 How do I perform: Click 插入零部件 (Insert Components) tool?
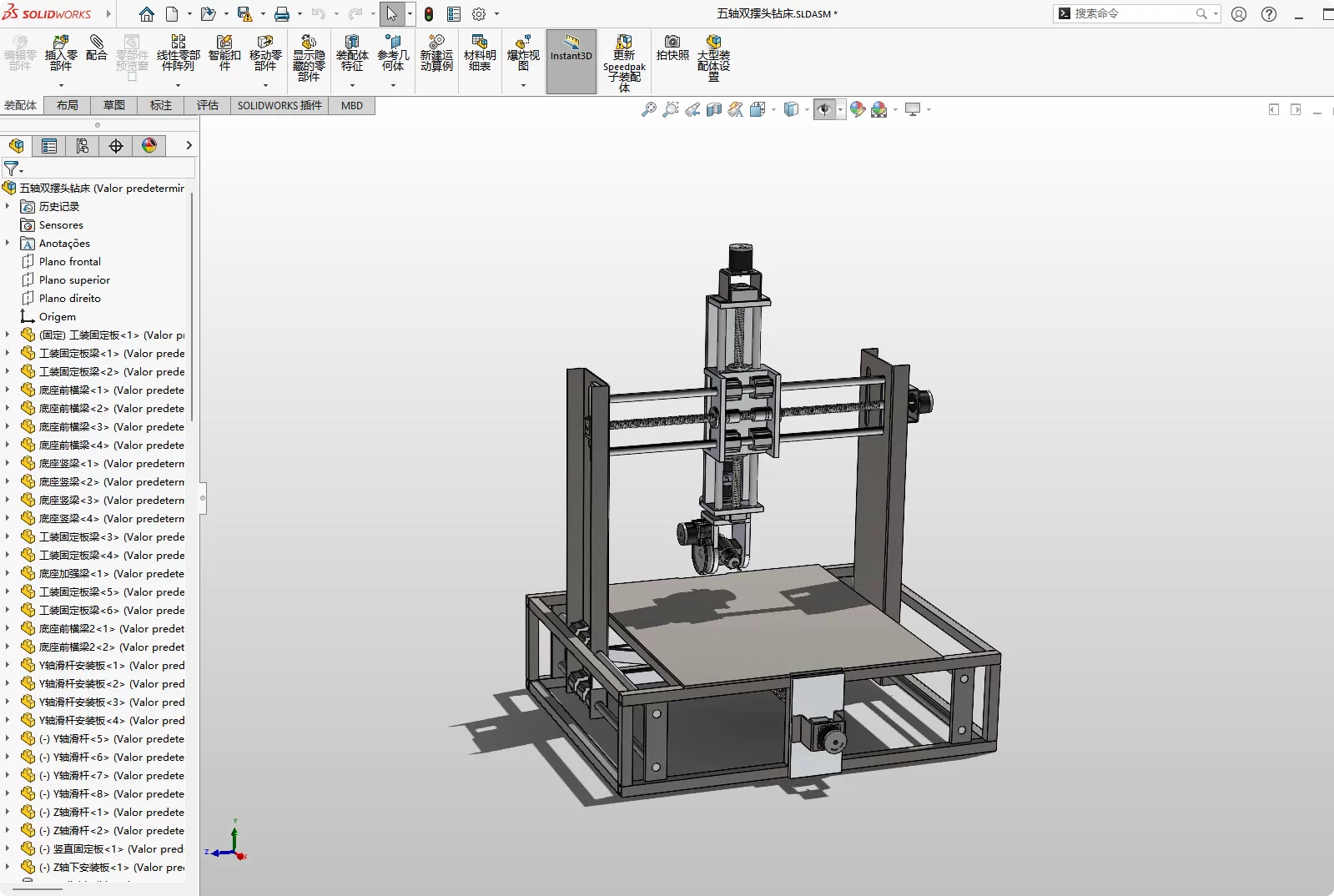click(61, 53)
